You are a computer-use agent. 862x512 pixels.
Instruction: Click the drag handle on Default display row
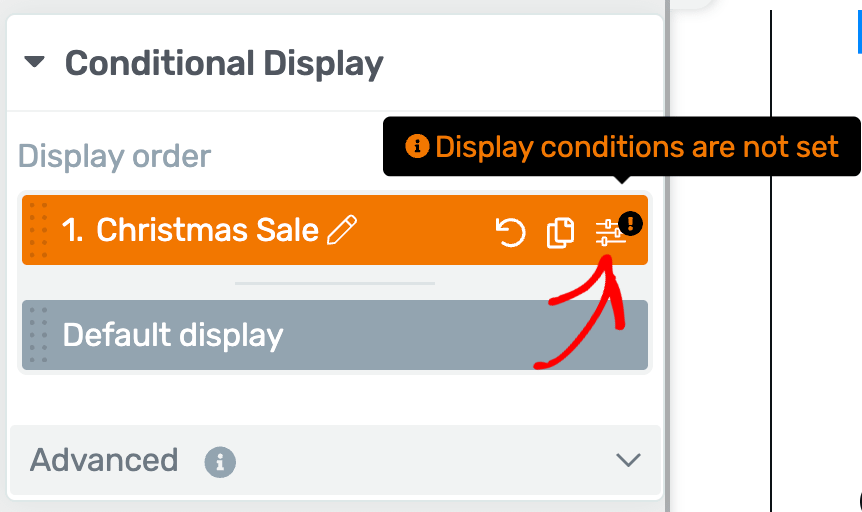[38, 334]
